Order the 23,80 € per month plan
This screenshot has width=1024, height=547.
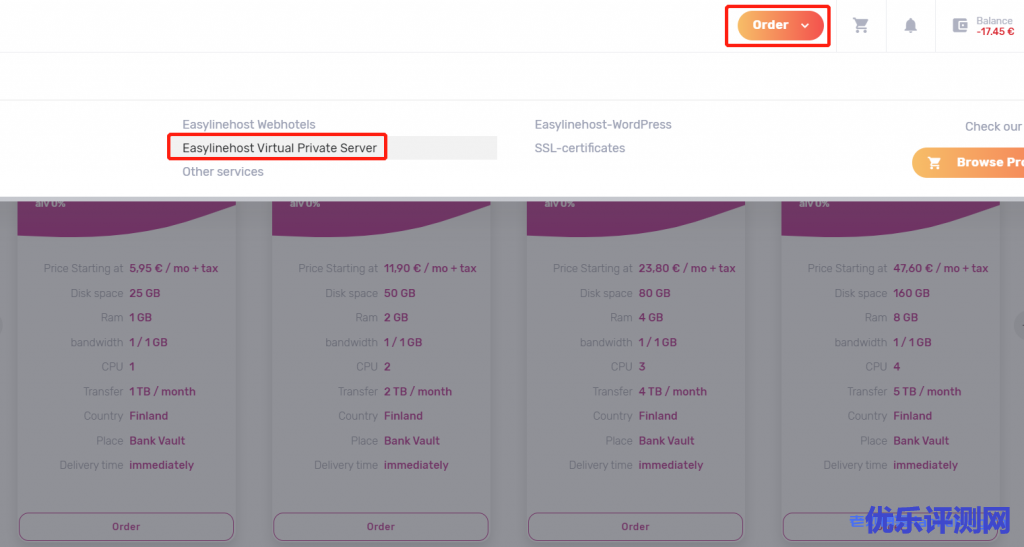(x=635, y=526)
